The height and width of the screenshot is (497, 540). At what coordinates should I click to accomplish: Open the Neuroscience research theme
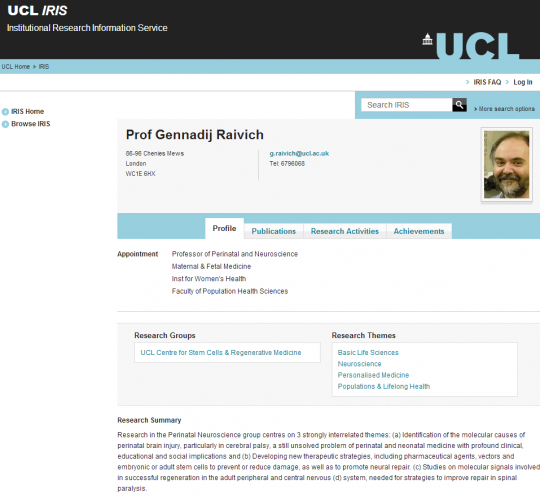click(x=359, y=364)
